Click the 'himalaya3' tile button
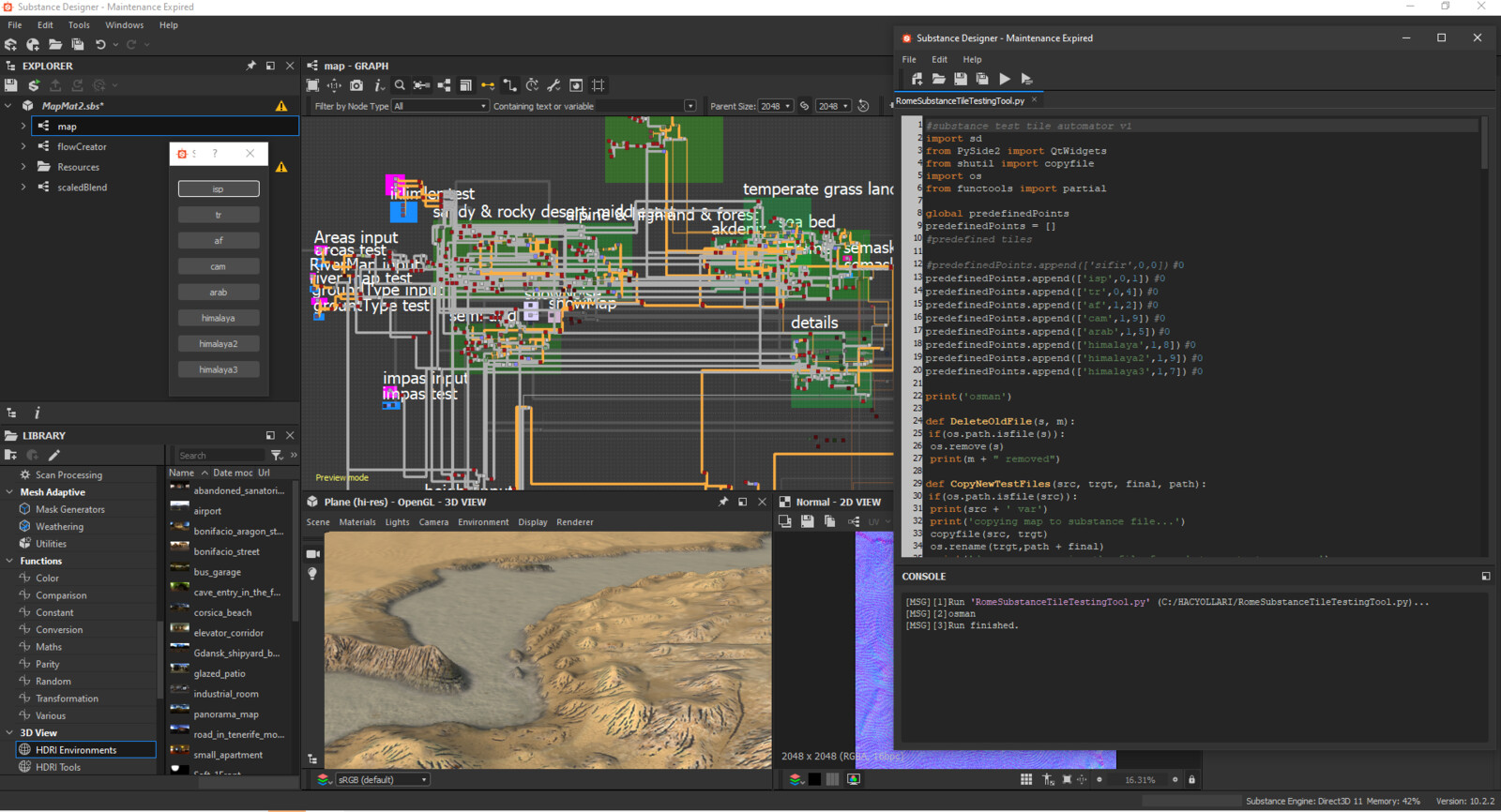This screenshot has height=812, width=1501. click(219, 369)
